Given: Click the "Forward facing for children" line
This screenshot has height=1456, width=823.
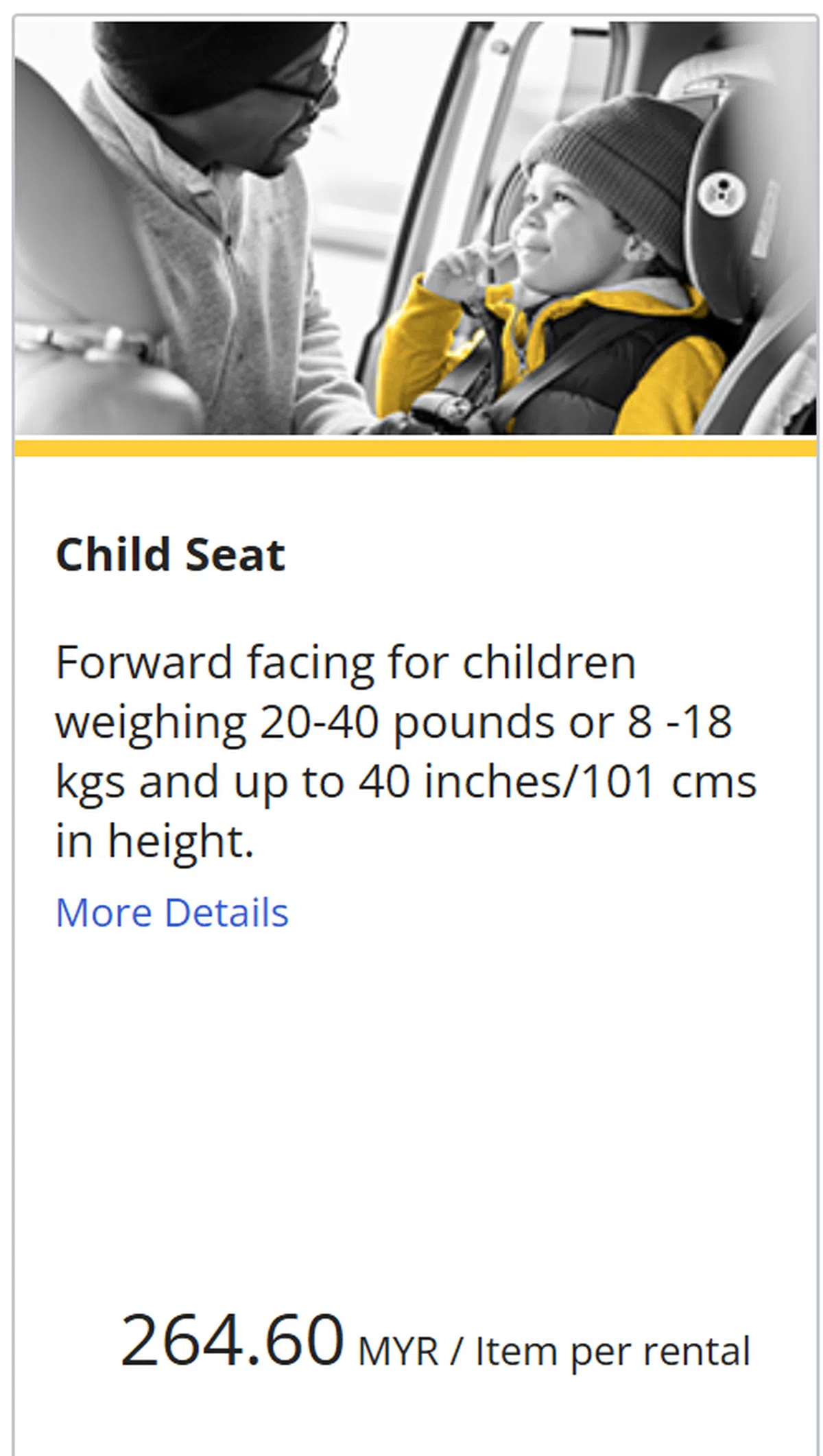Looking at the screenshot, I should pyautogui.click(x=346, y=663).
